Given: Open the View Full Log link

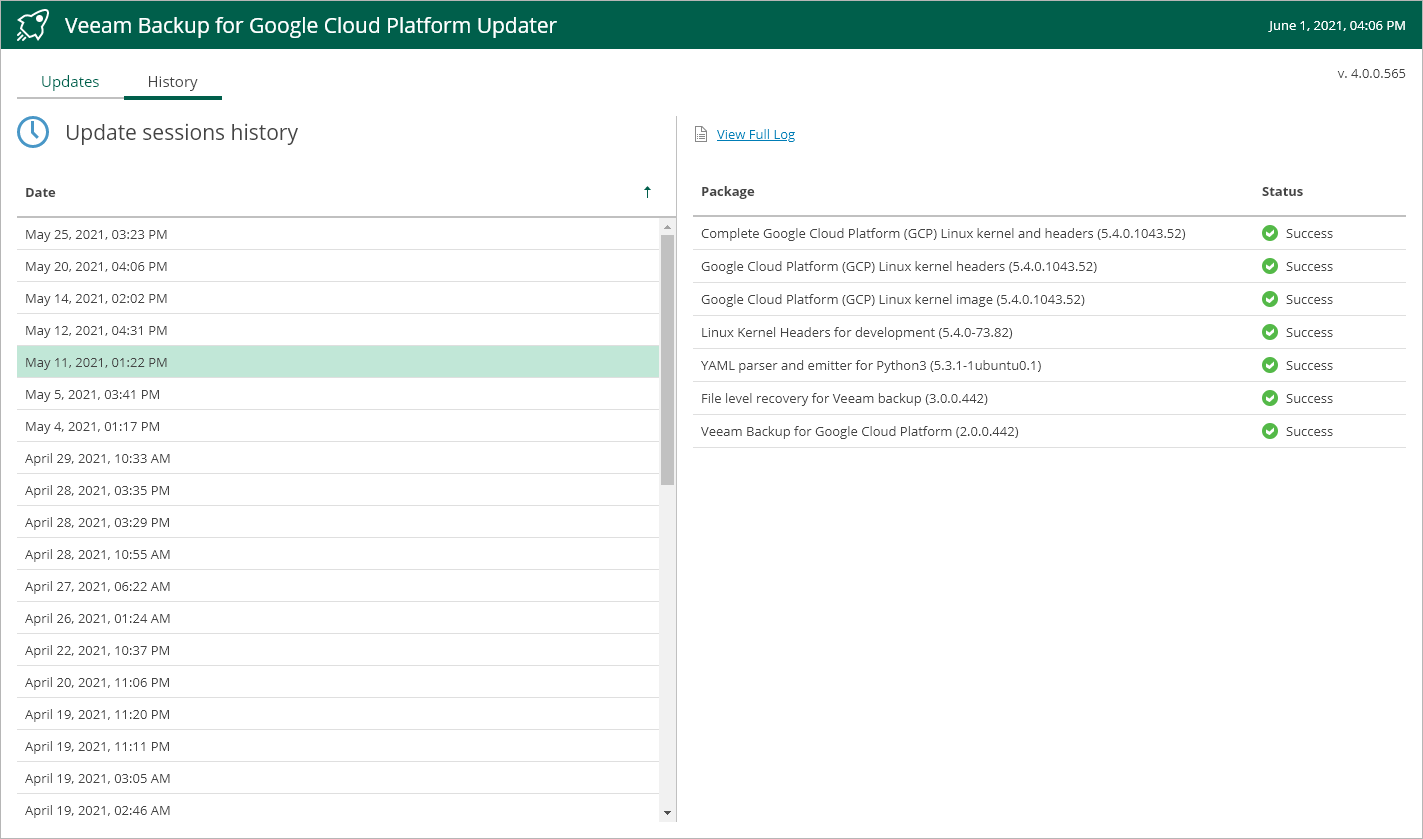Looking at the screenshot, I should [x=756, y=134].
